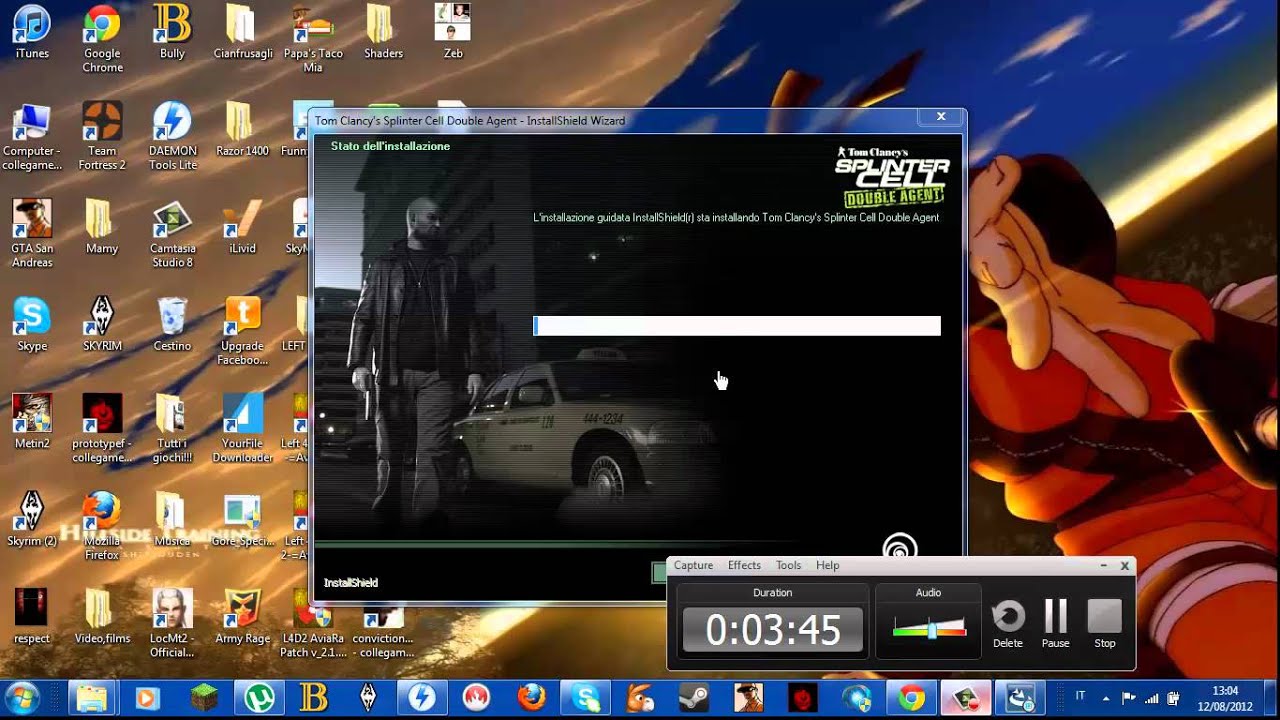
Task: Open Skype from the taskbar
Action: point(584,697)
